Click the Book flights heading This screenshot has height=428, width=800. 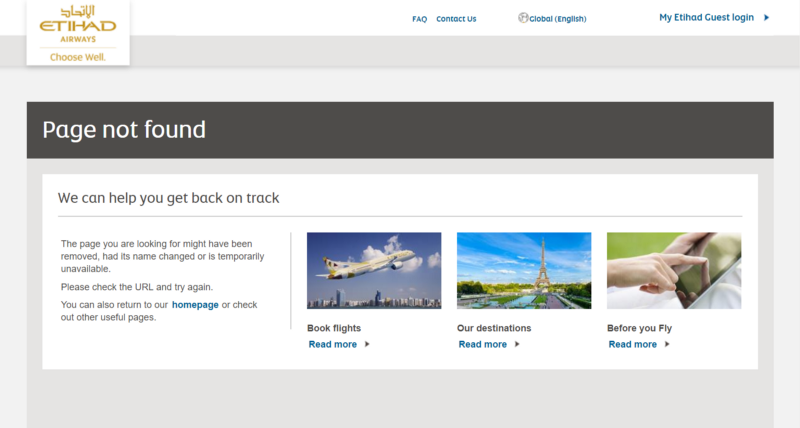tap(334, 328)
